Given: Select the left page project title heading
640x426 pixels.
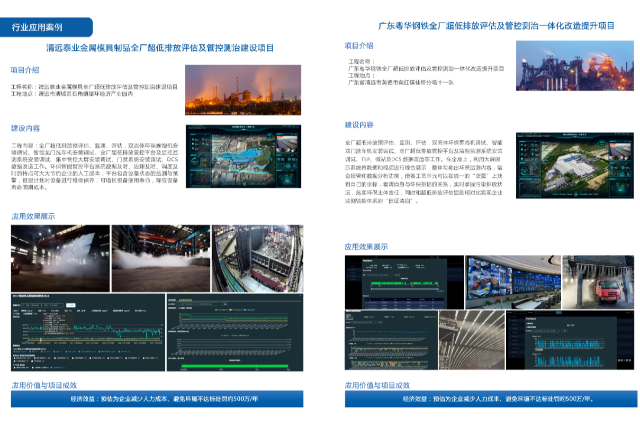Looking at the screenshot, I should [160, 47].
